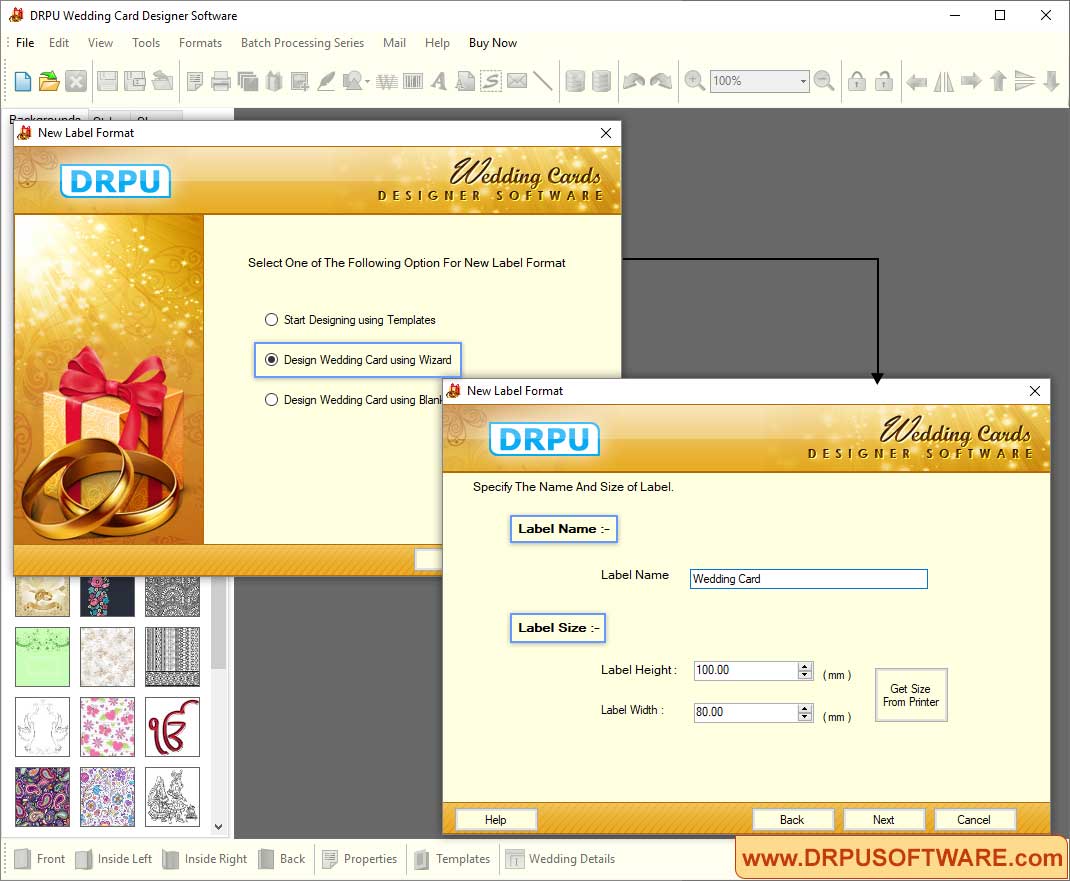Click the Zoom Out magnifier icon
The image size is (1070, 881).
824,81
